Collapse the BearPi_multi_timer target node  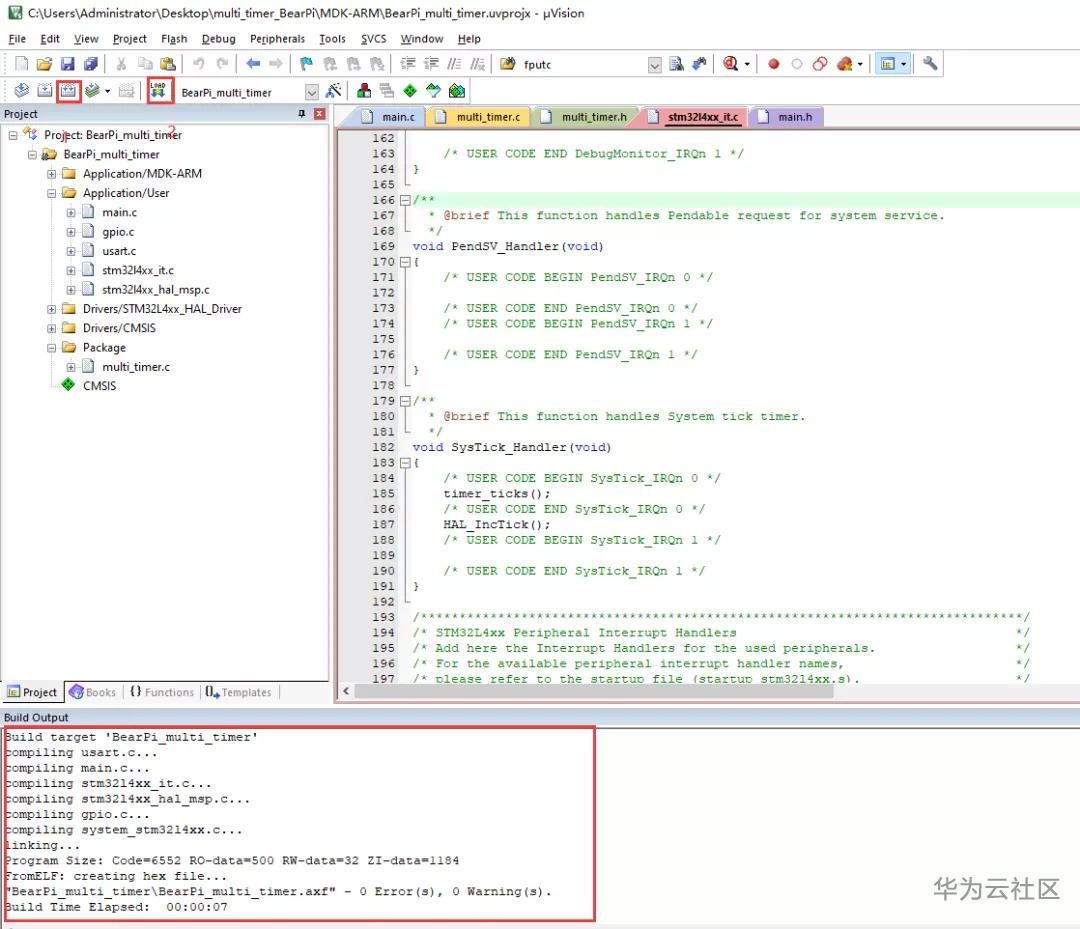32,155
